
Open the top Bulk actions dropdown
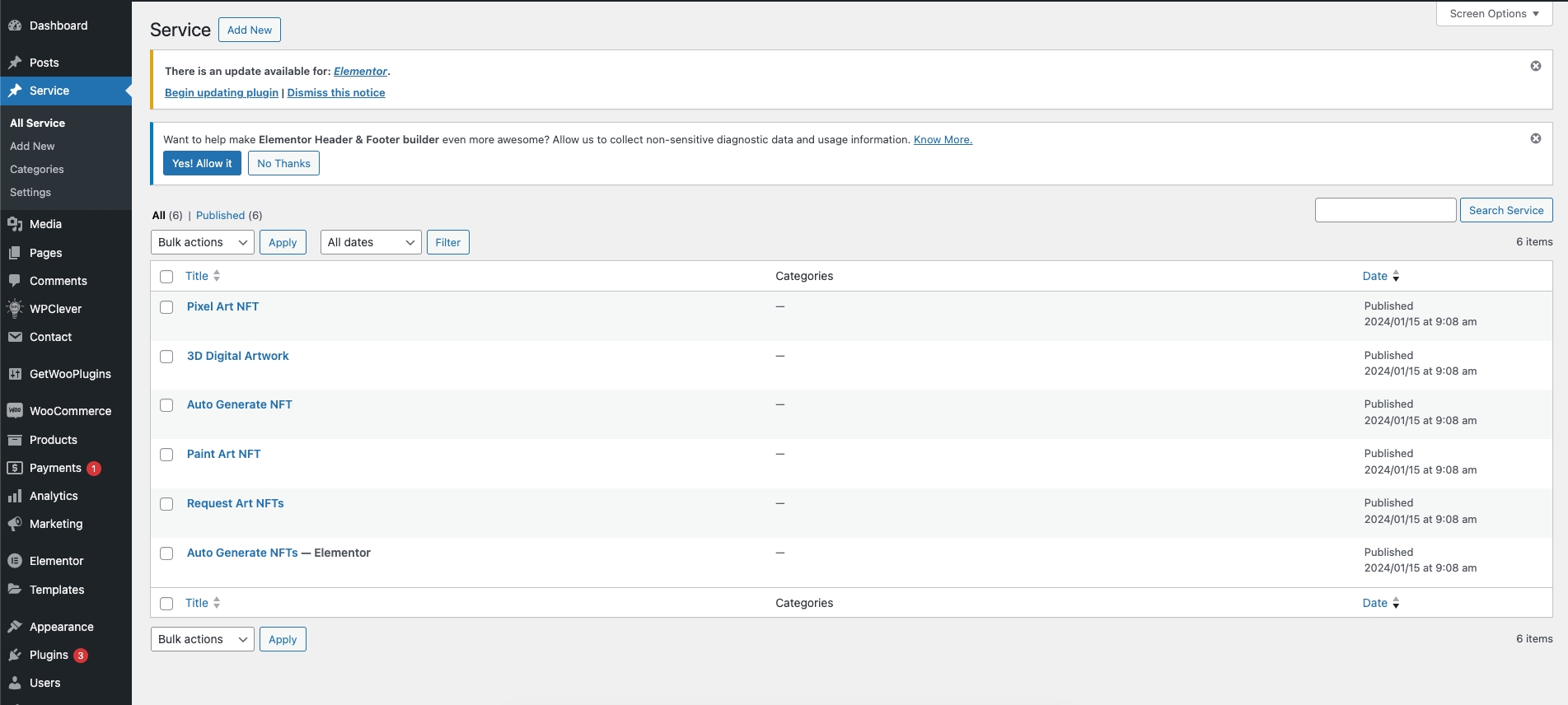pos(202,242)
